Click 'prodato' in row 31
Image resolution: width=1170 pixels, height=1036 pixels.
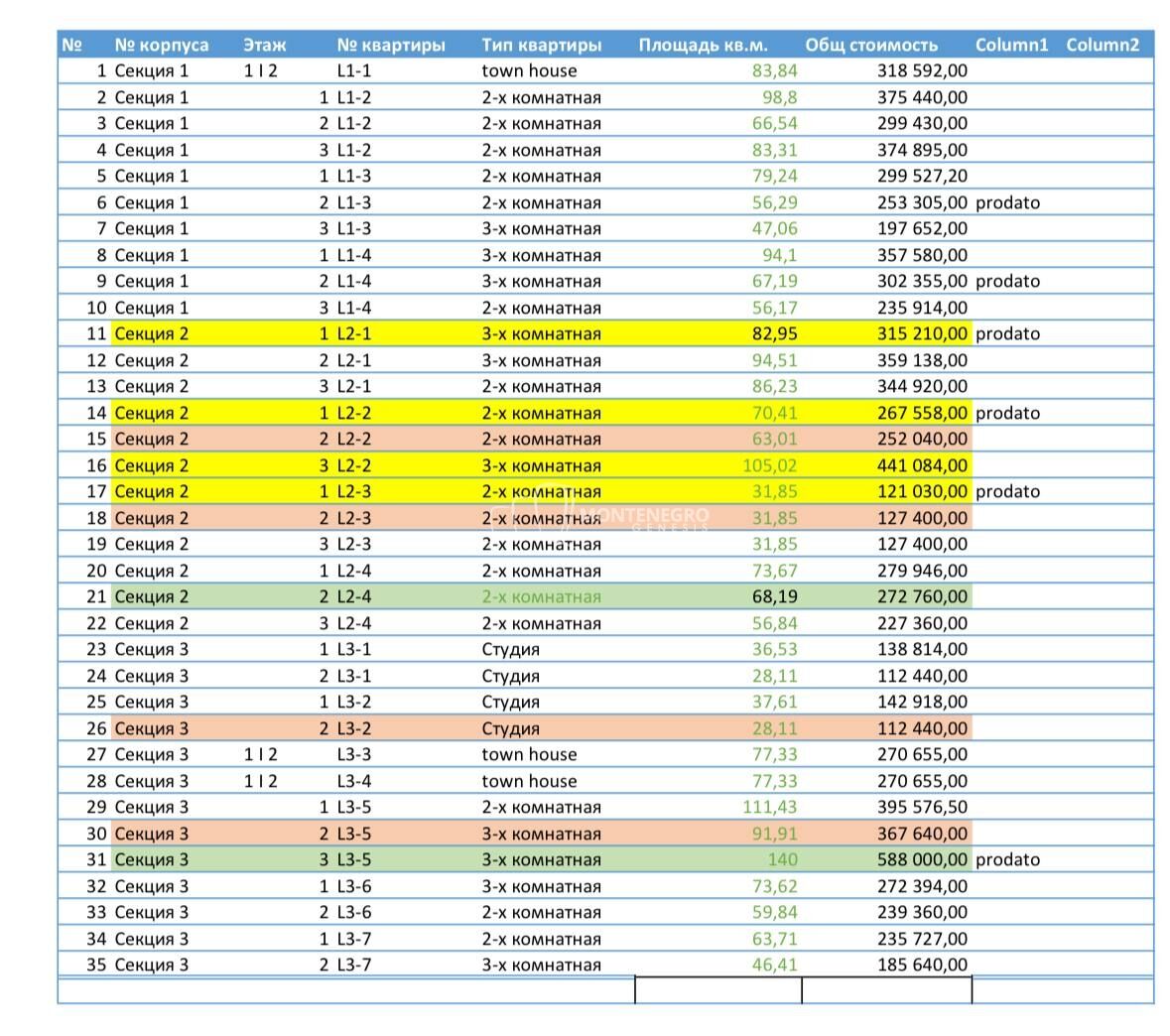pos(1007,859)
